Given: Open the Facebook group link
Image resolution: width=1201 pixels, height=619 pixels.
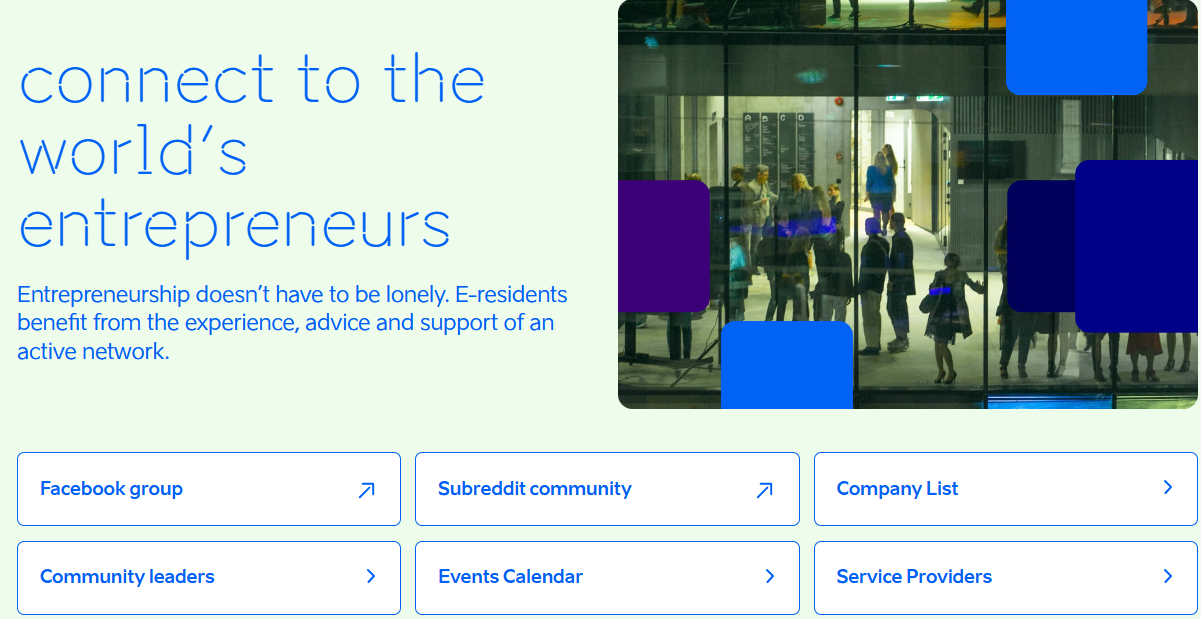Looking at the screenshot, I should [209, 489].
